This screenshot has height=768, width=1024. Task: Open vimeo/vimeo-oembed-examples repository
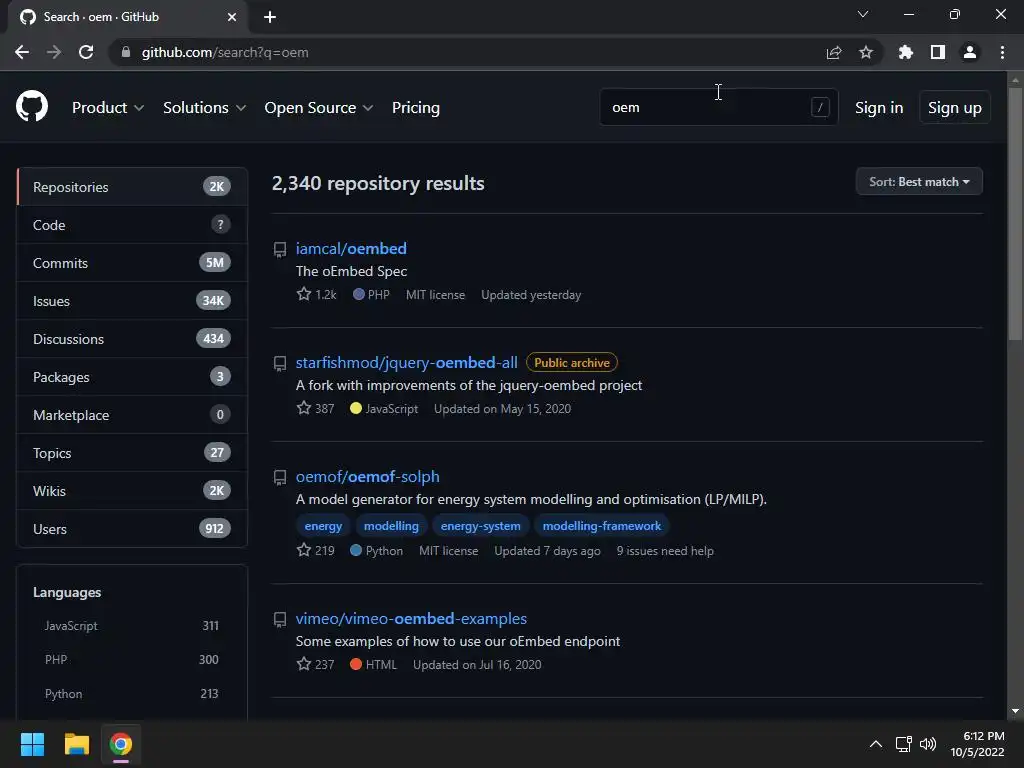[411, 618]
